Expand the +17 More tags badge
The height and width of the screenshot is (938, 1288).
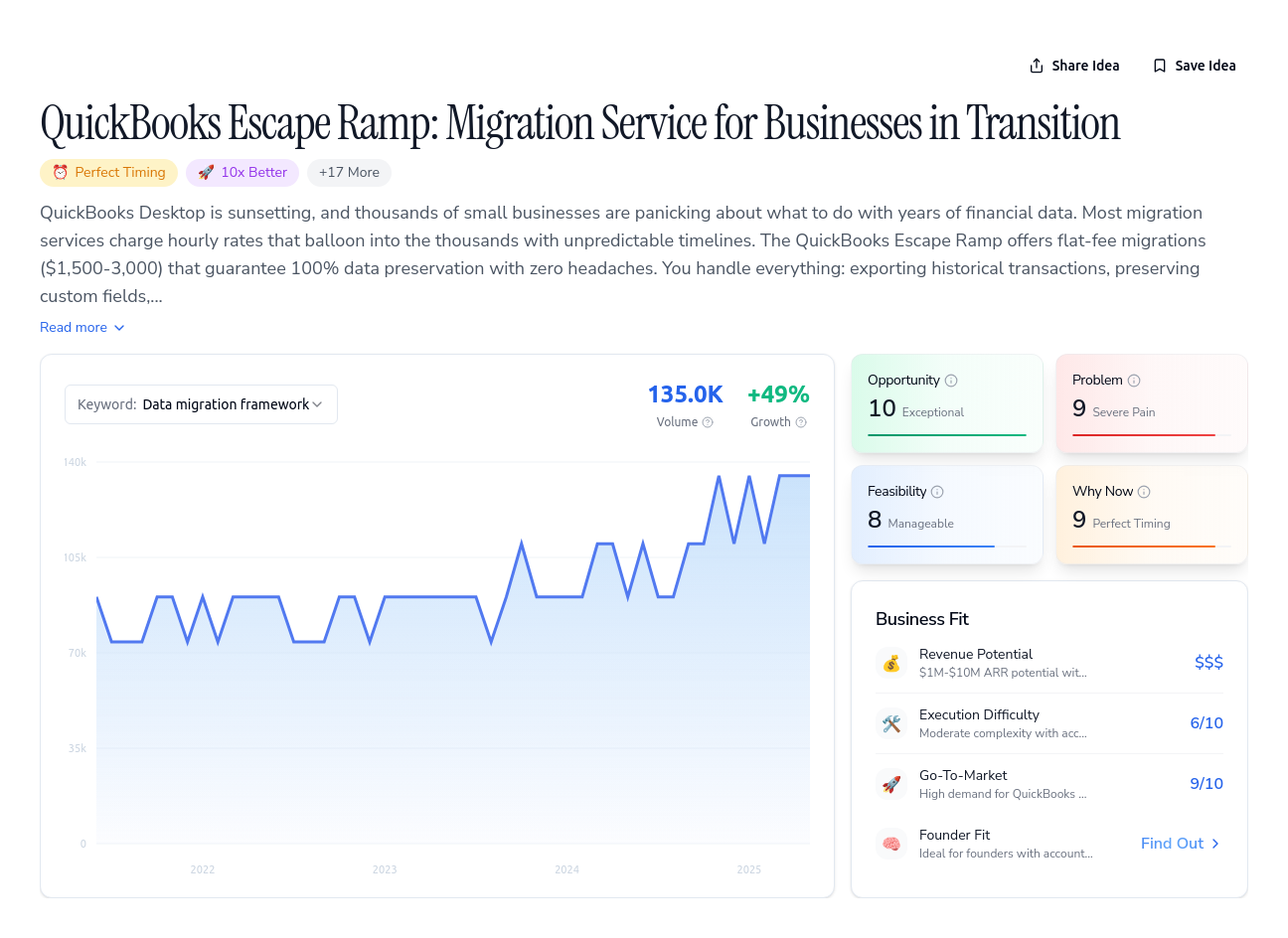coord(349,173)
